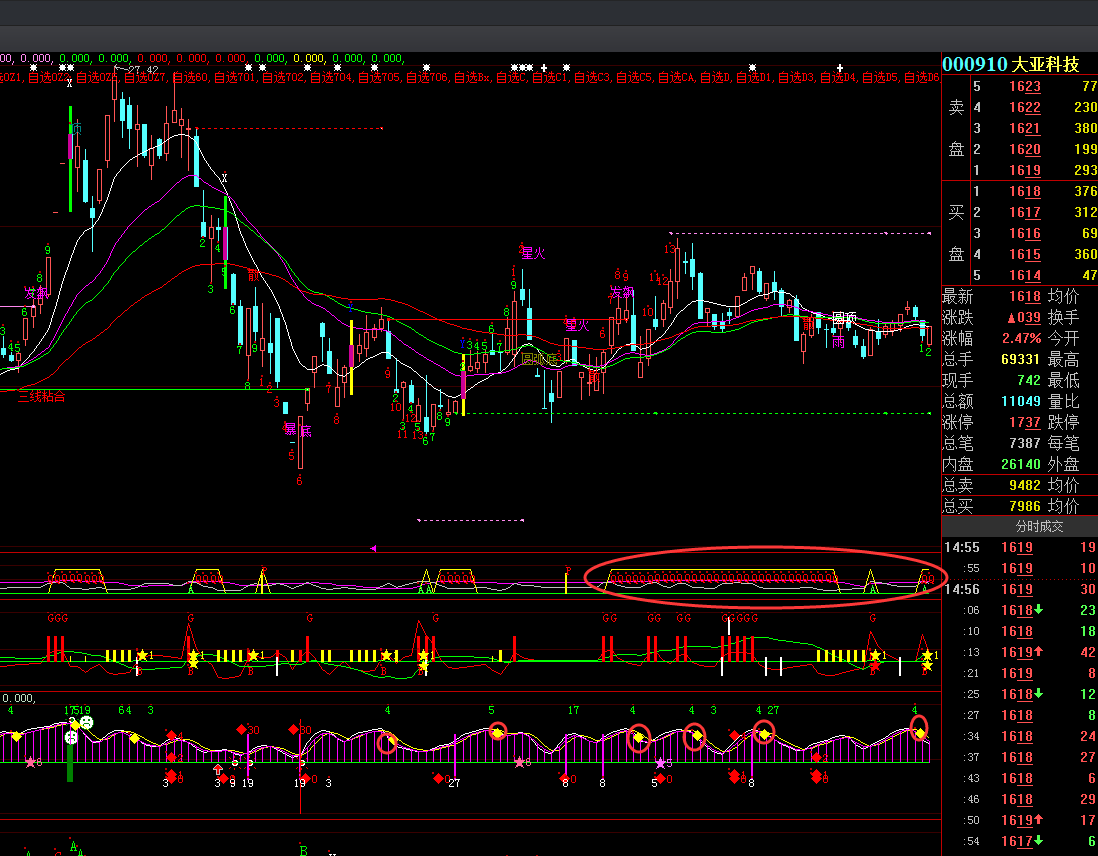
Task: Click the 三线粘合 chart annotation
Action: pos(42,396)
